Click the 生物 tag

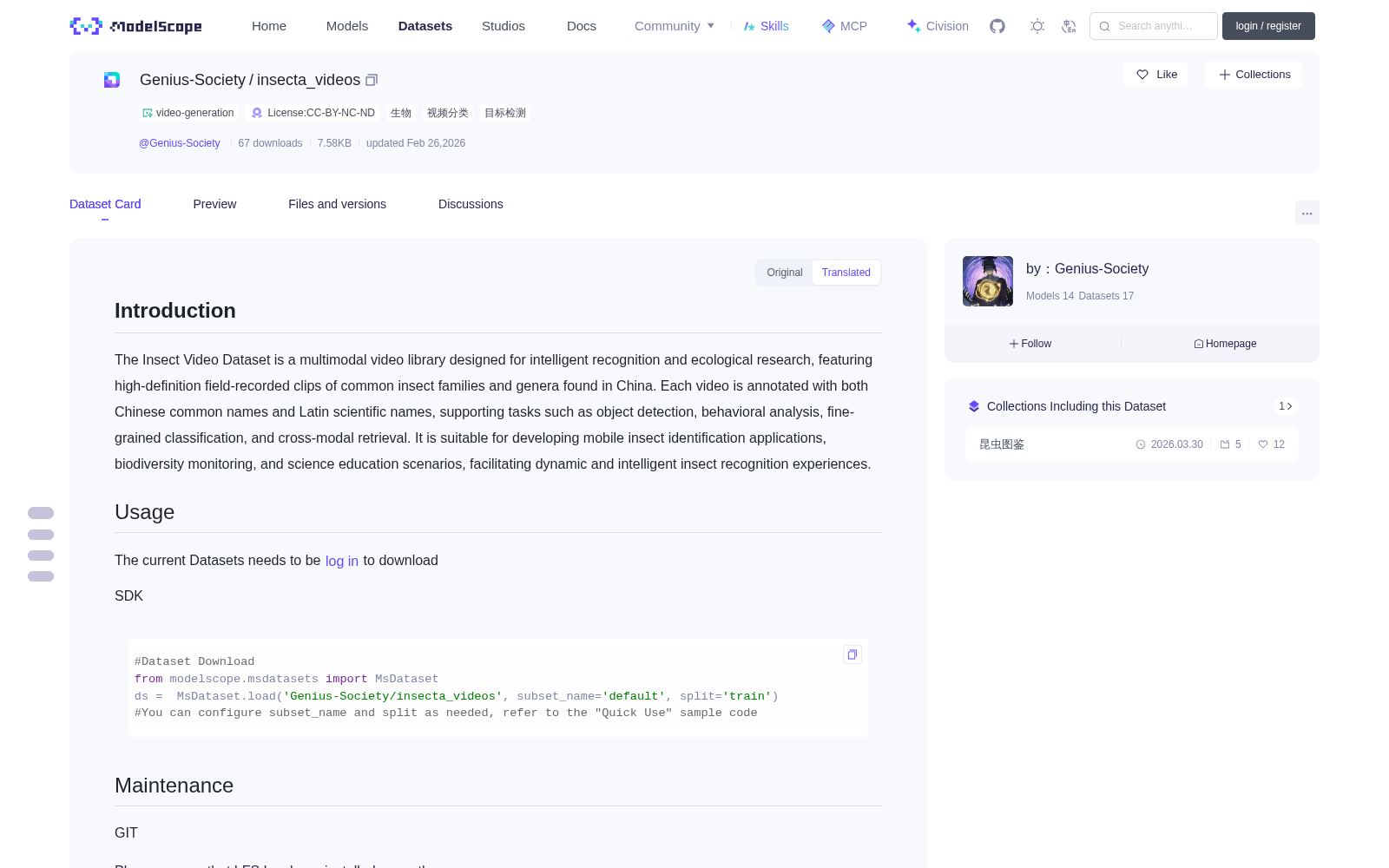click(401, 113)
